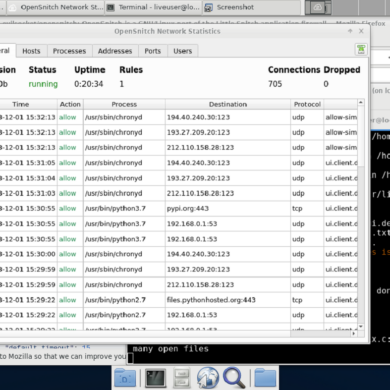The width and height of the screenshot is (390, 390).
Task: Sort the table by the Time column
Action: (x=28, y=104)
